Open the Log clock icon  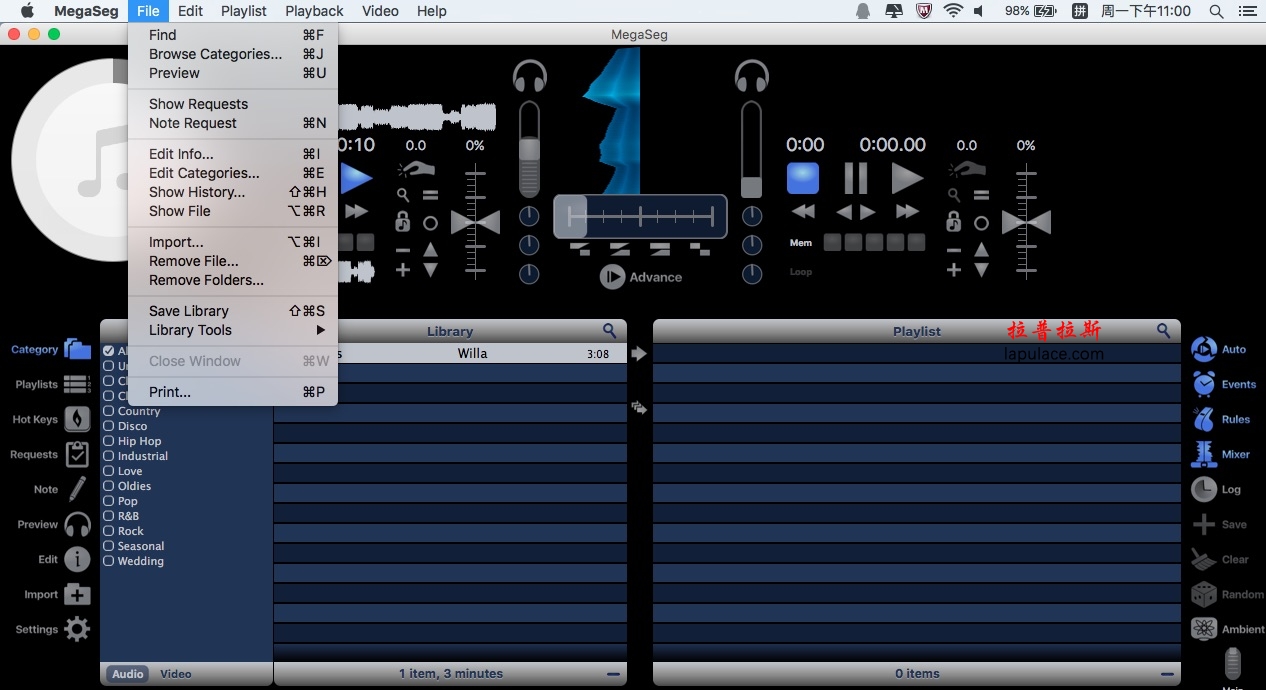pos(1204,489)
